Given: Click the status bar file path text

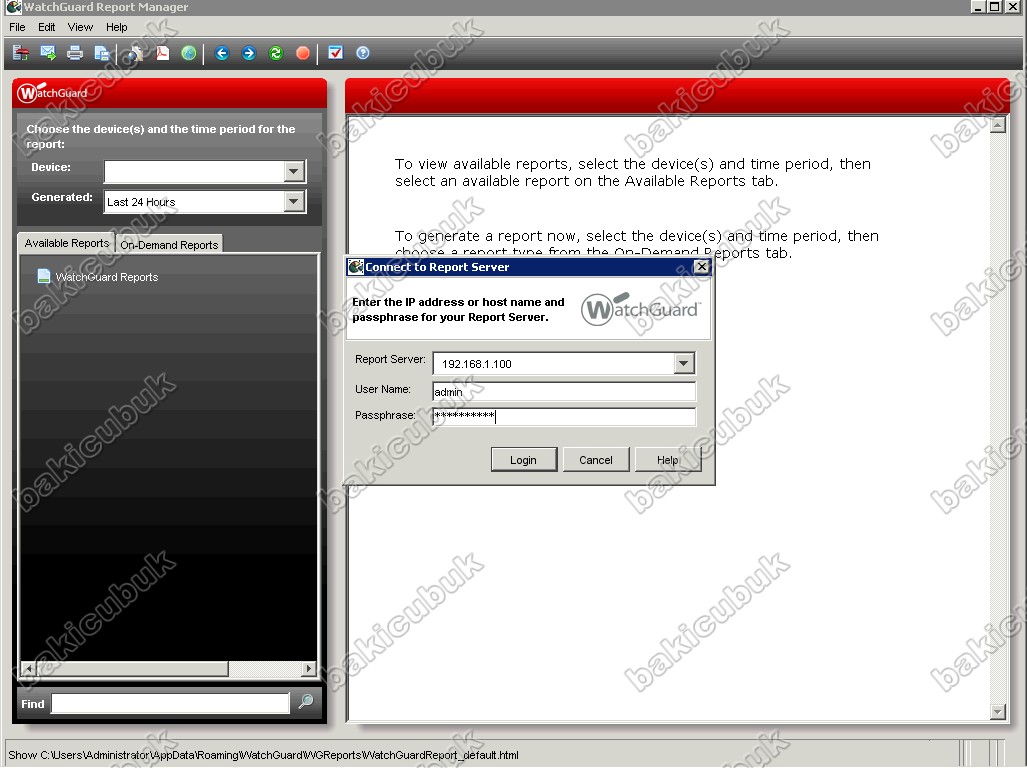Looking at the screenshot, I should tap(263, 755).
